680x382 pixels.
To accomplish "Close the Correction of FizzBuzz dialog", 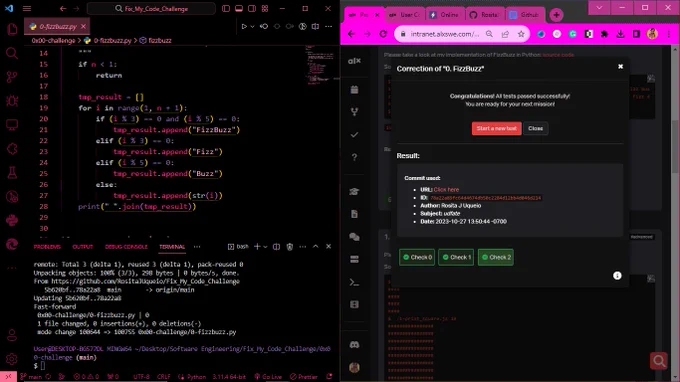I will 621,66.
